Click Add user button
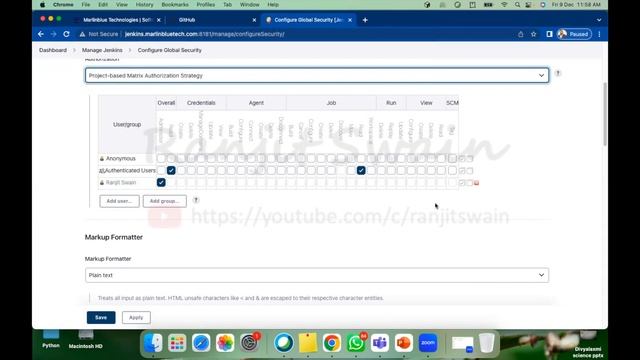Viewport: 640px width, 360px height. (119, 201)
